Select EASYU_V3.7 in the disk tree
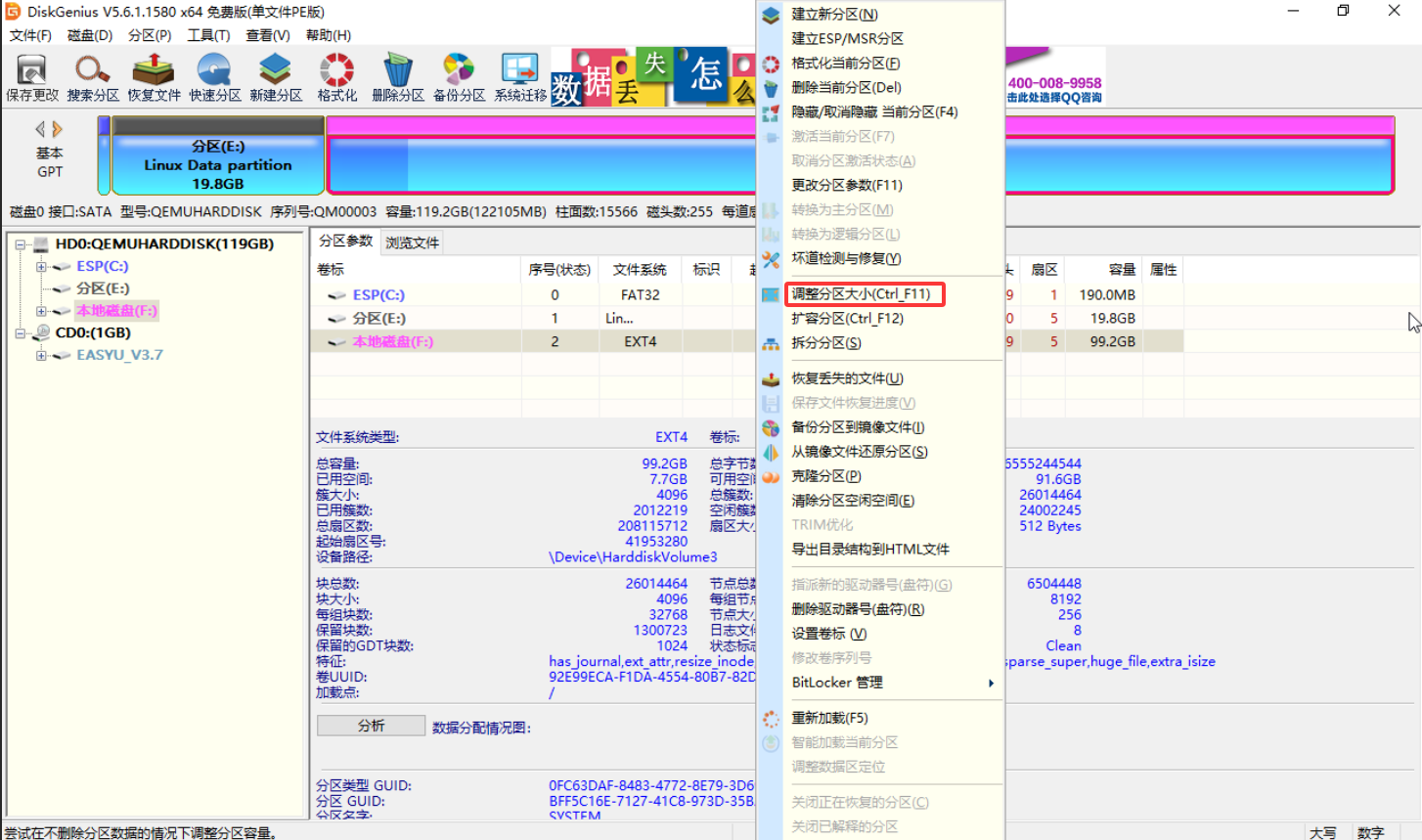This screenshot has width=1422, height=840. [119, 355]
